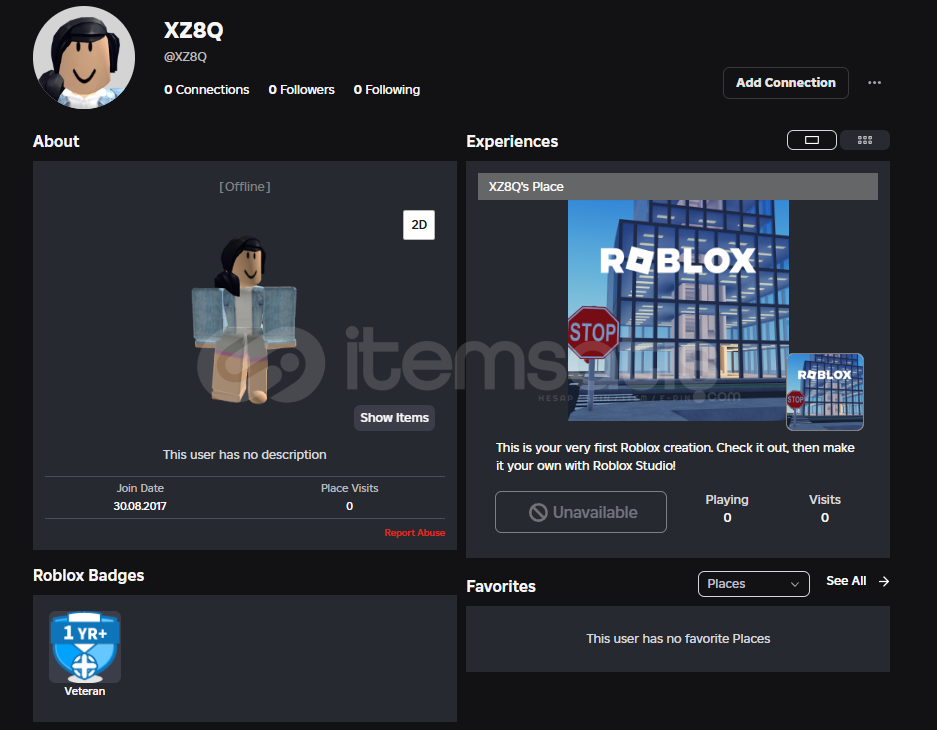Click the Visits label under Experiences

pos(825,499)
